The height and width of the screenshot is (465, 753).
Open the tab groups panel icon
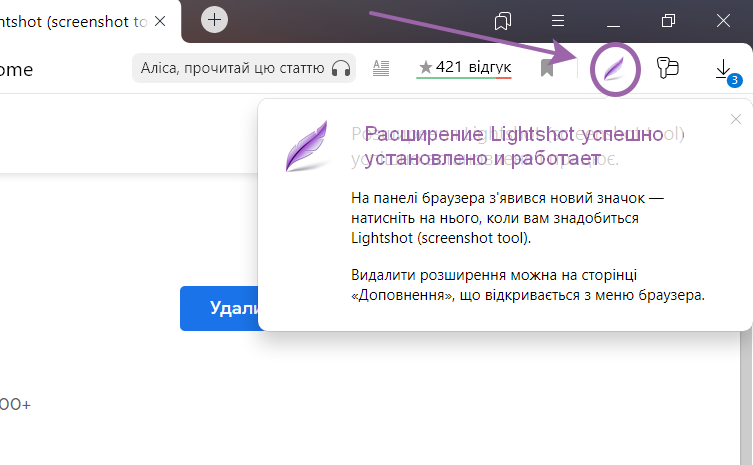point(503,21)
